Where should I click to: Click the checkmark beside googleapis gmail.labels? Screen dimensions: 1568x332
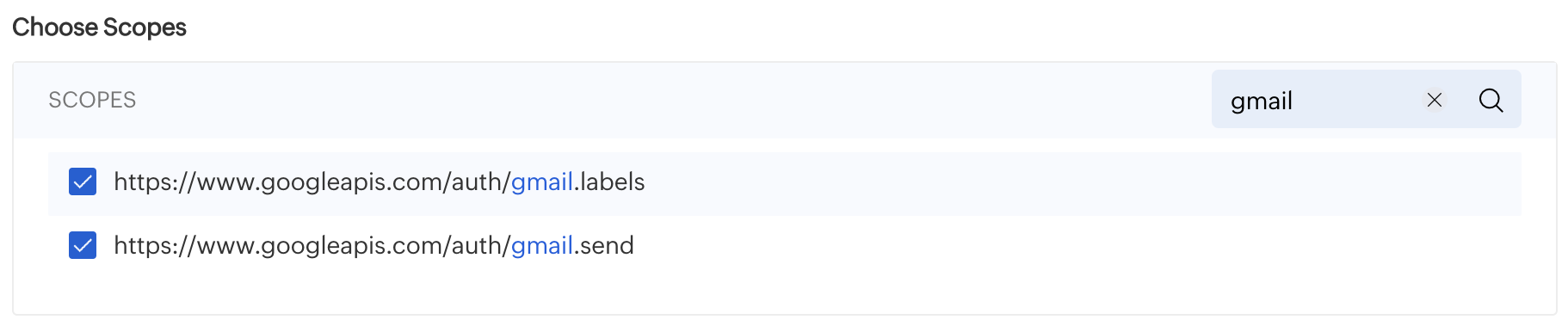(x=83, y=181)
